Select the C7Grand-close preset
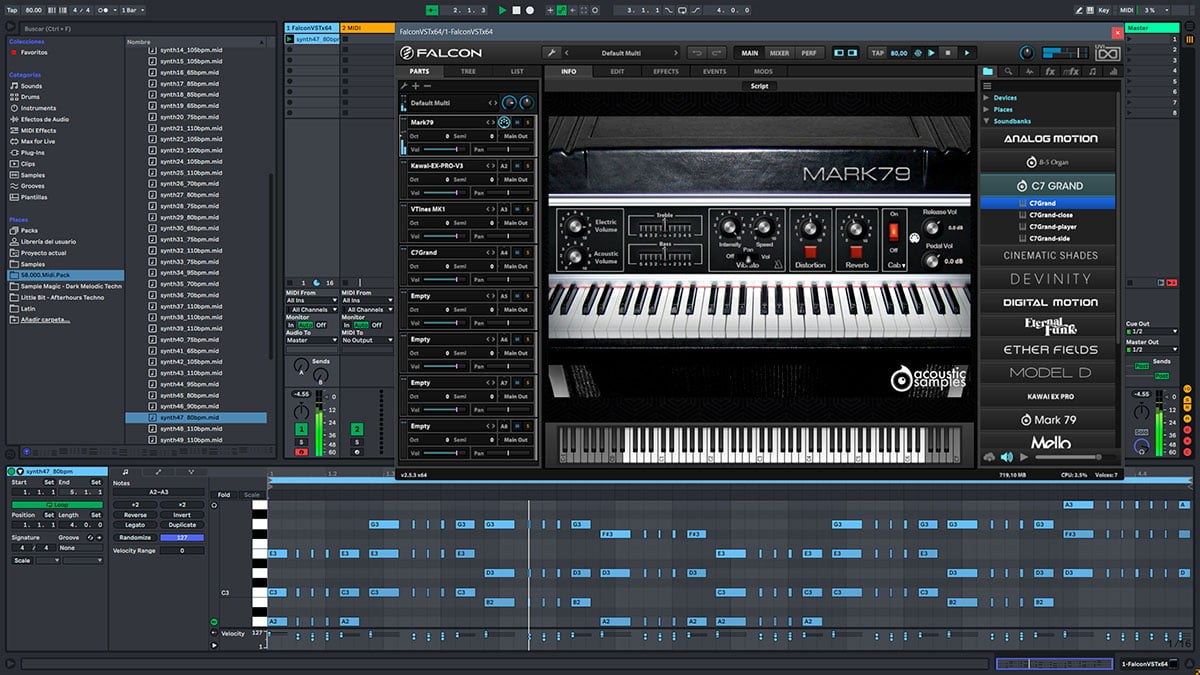Image resolution: width=1200 pixels, height=675 pixels. pos(1051,215)
